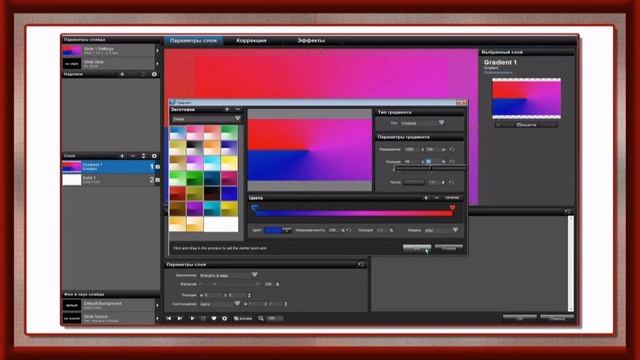Toggle visibility checkbox of Solid 1 layer
640x360 pixels.
tap(158, 180)
